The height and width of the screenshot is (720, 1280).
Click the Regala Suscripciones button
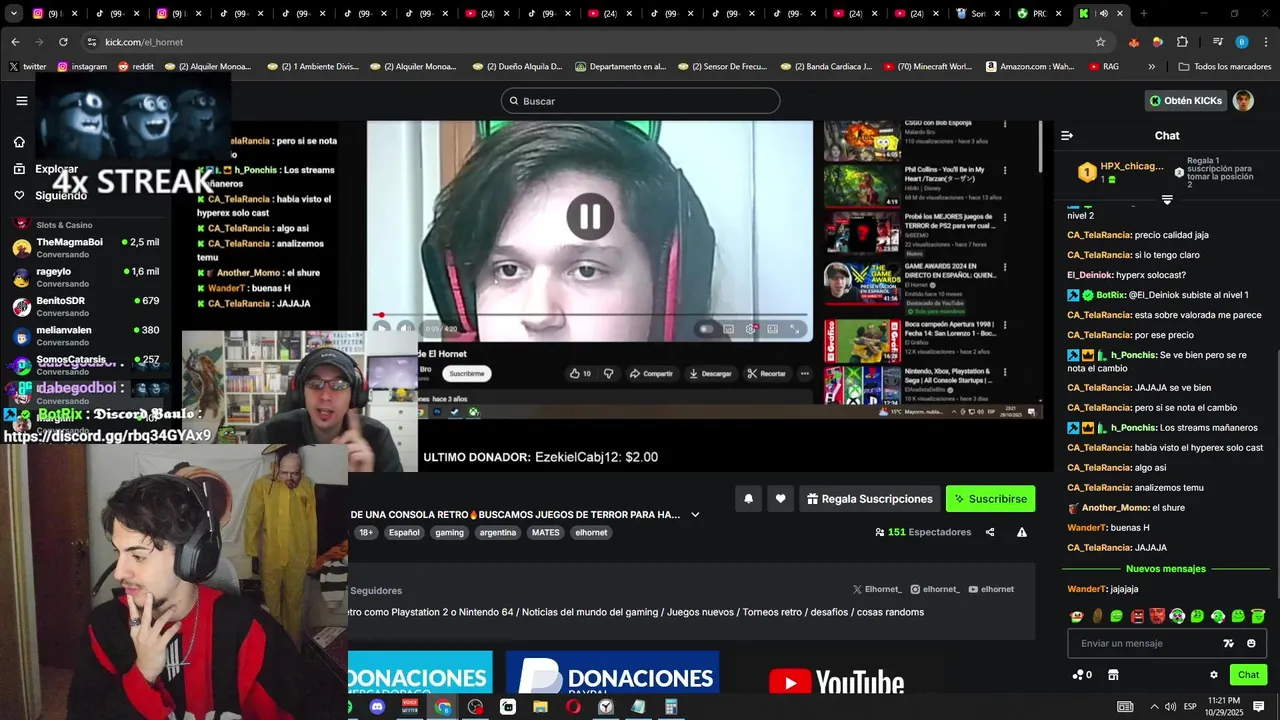tap(870, 499)
